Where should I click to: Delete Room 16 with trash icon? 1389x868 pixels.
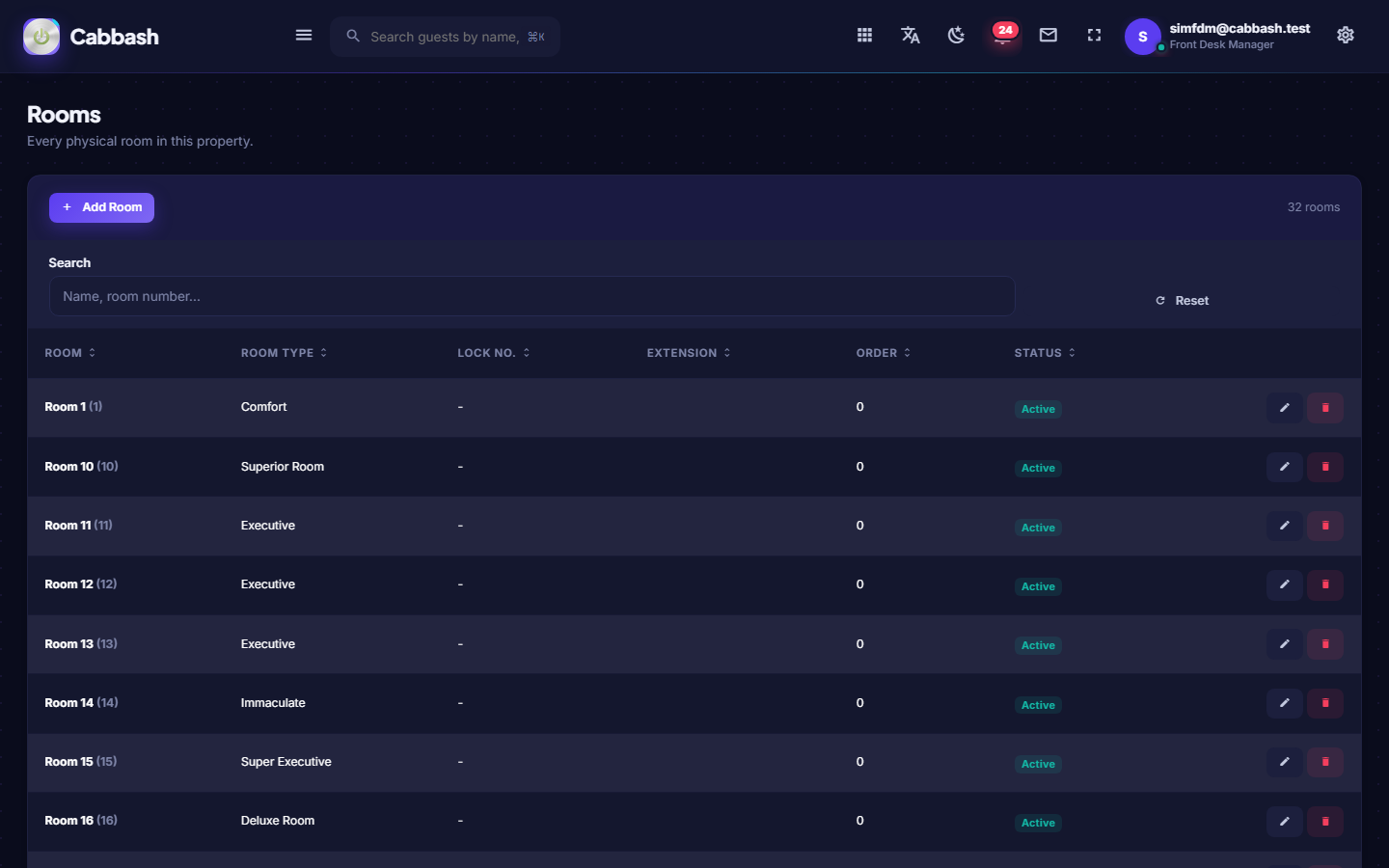(x=1325, y=822)
